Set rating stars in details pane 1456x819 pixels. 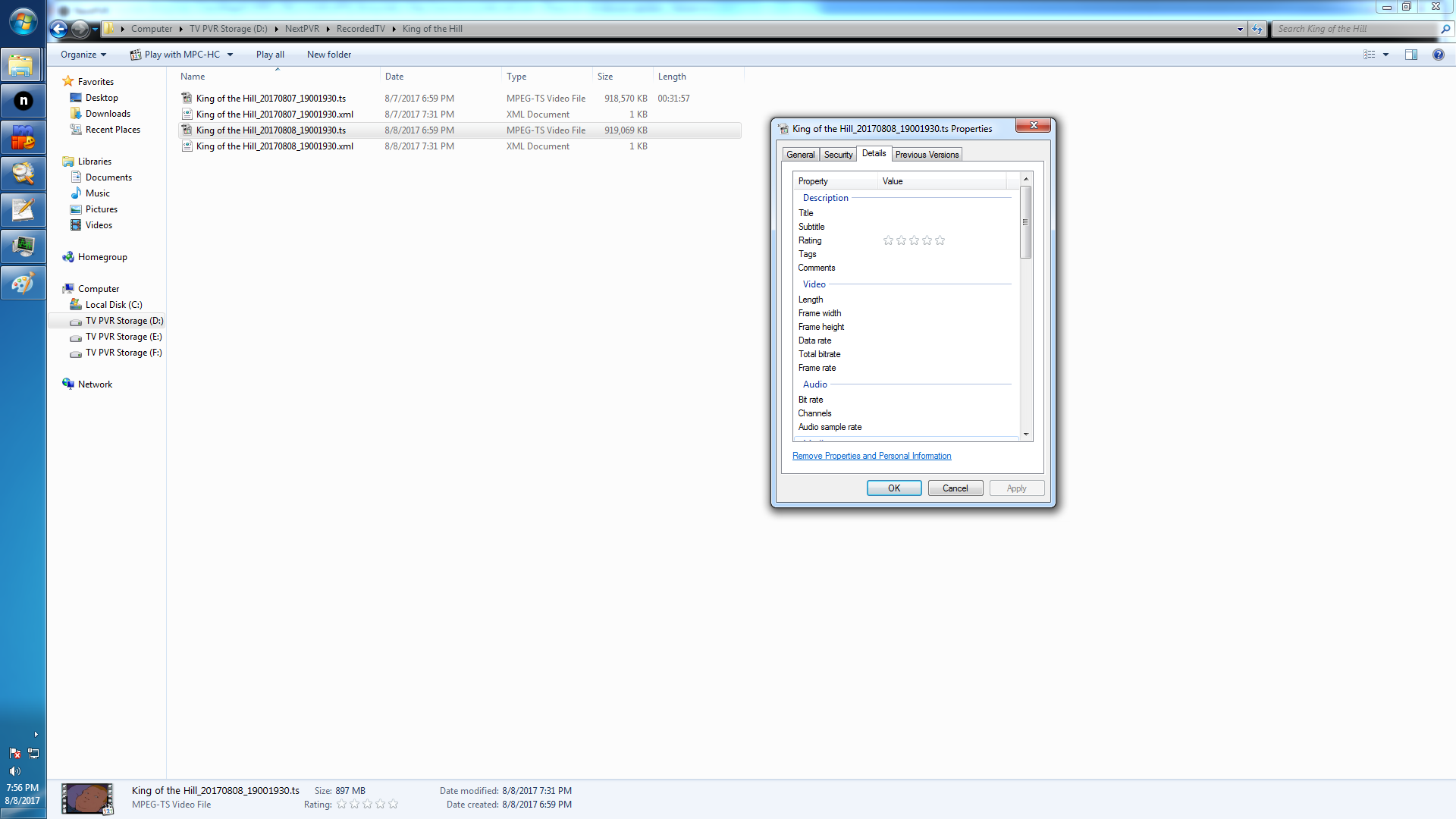tap(367, 805)
